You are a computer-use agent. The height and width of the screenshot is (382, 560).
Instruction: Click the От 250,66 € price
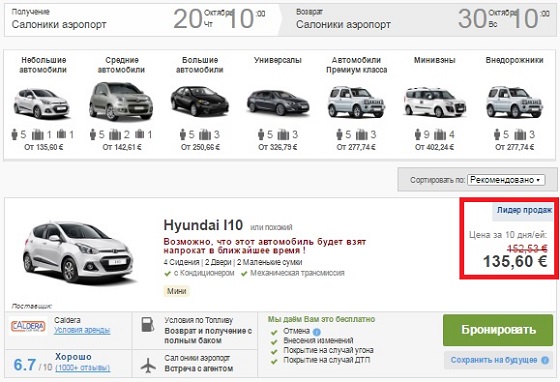tap(200, 147)
